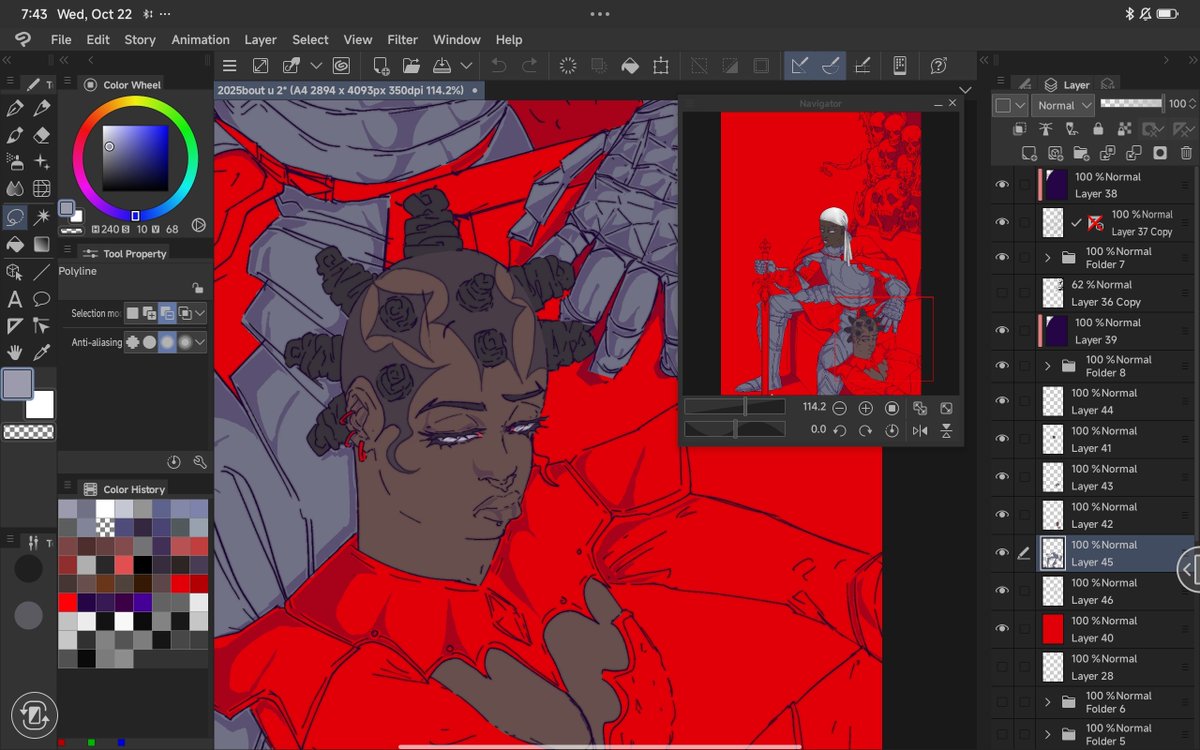
Task: Toggle visibility of Folder 7
Action: tap(1002, 257)
